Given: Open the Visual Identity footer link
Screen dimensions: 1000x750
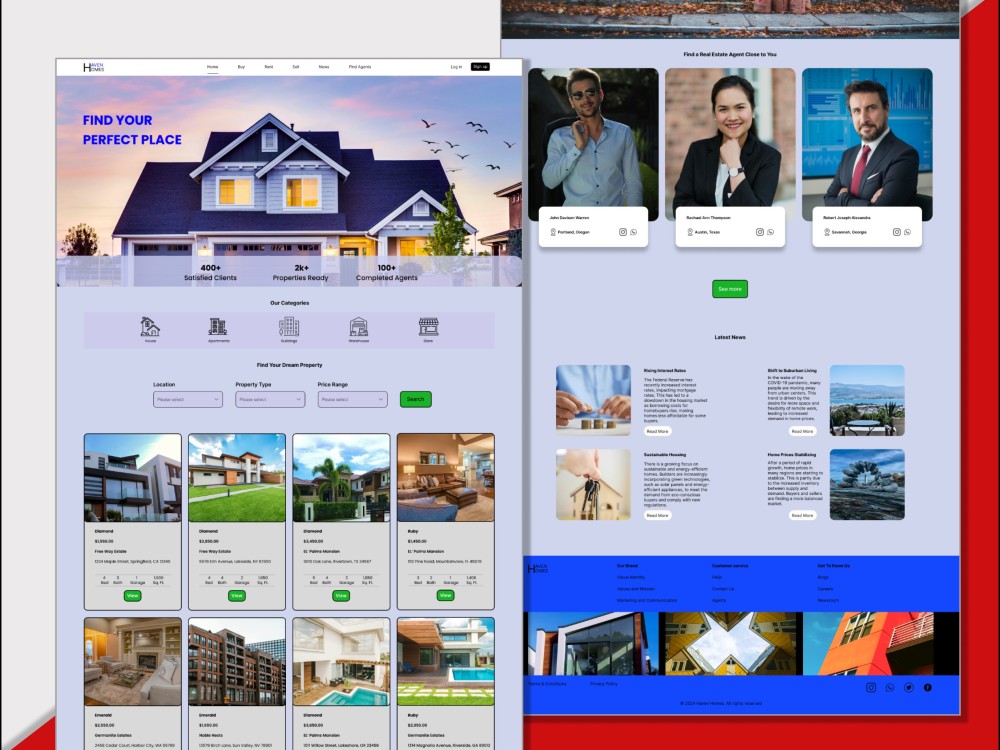Looking at the screenshot, I should pyautogui.click(x=631, y=577).
